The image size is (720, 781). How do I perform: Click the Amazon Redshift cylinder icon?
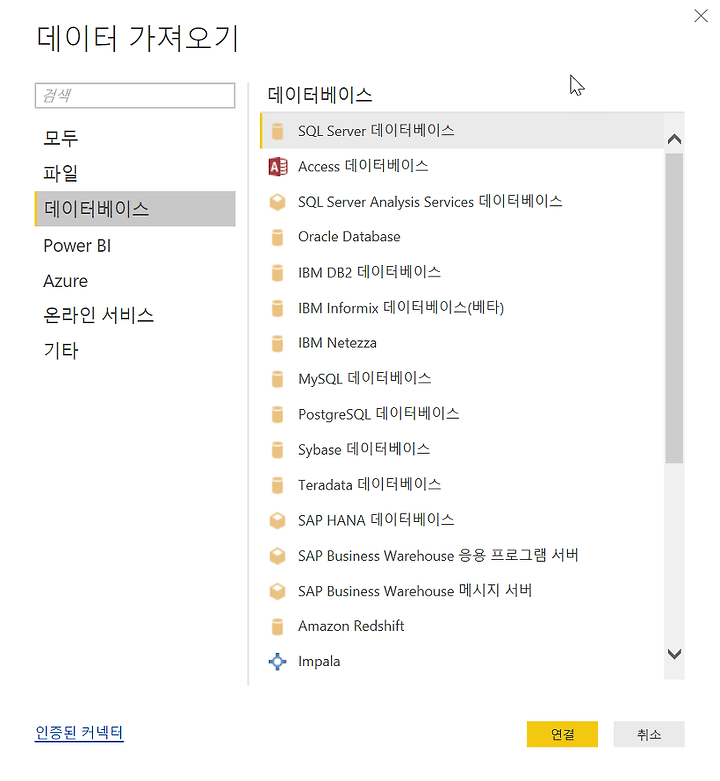tap(277, 627)
